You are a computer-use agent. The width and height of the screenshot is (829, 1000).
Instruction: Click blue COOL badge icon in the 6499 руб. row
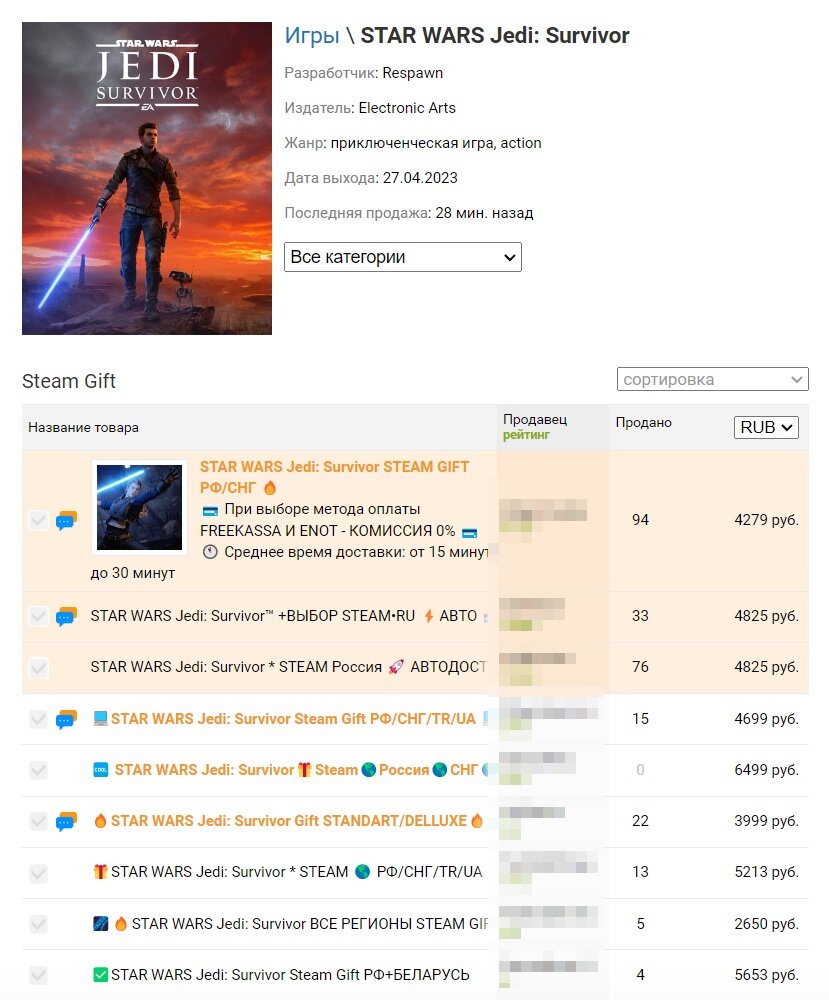tap(101, 770)
